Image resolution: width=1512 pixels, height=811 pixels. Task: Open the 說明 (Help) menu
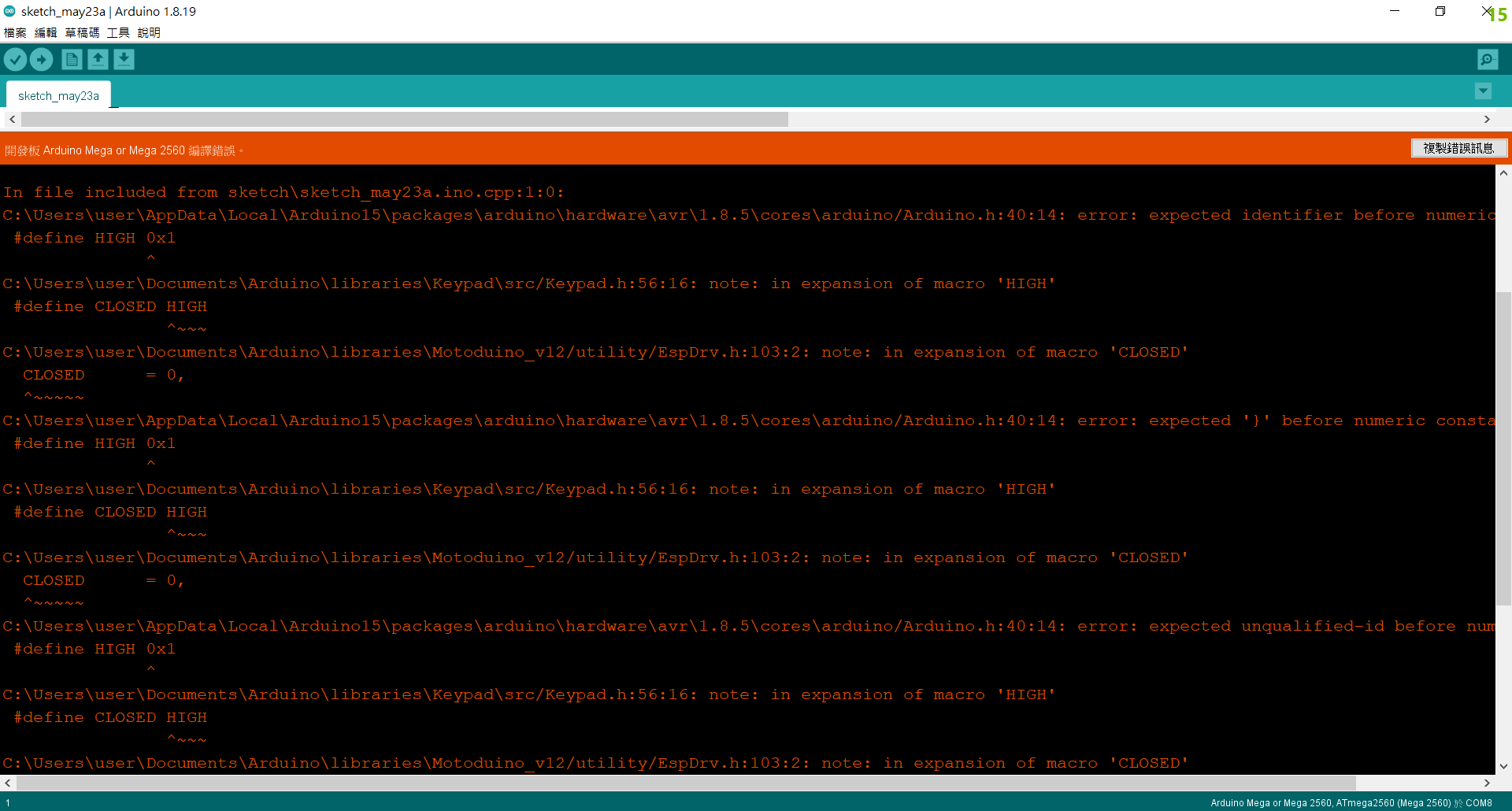click(x=149, y=32)
